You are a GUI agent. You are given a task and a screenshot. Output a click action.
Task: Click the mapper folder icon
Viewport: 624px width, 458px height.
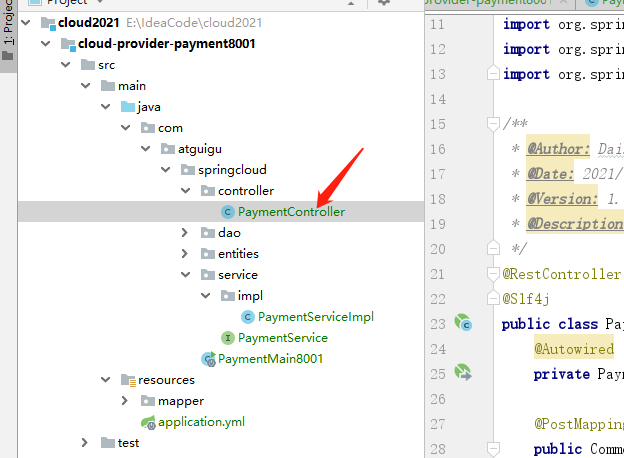[148, 401]
